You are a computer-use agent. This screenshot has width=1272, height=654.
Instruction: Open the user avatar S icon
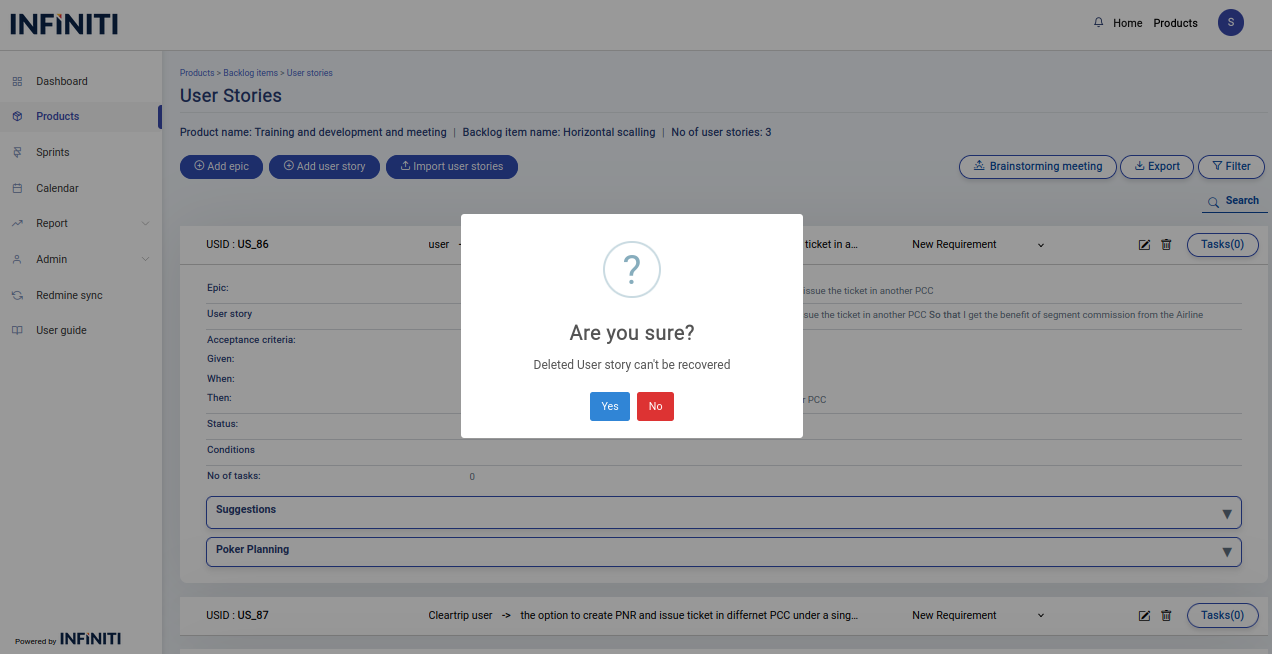click(1230, 23)
